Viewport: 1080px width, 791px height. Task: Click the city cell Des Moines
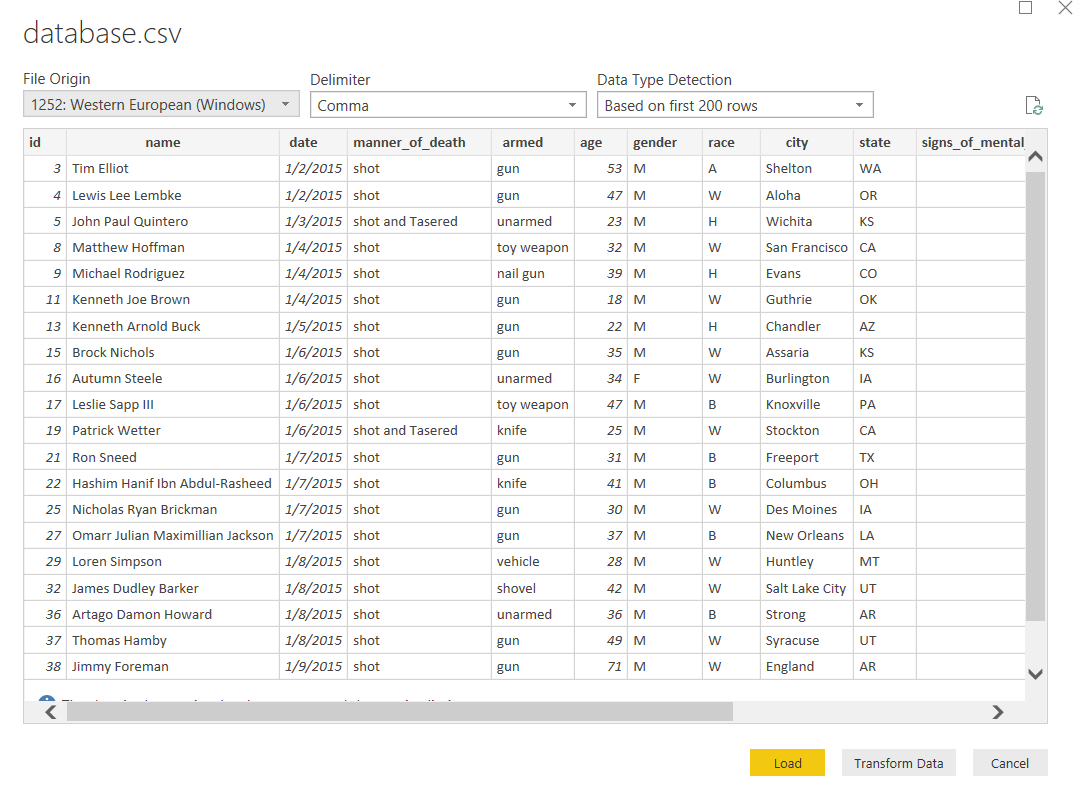click(807, 510)
